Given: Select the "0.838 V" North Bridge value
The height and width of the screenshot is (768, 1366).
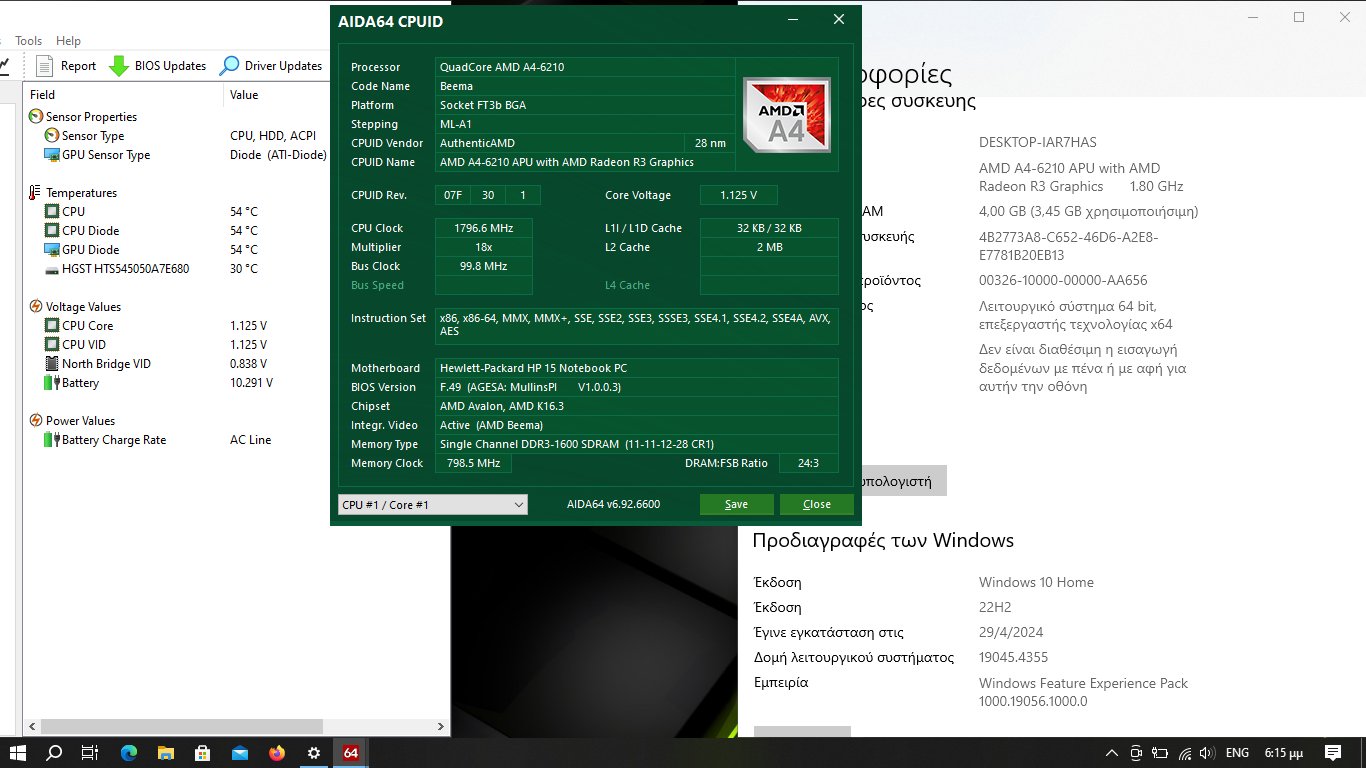Looking at the screenshot, I should coord(248,364).
